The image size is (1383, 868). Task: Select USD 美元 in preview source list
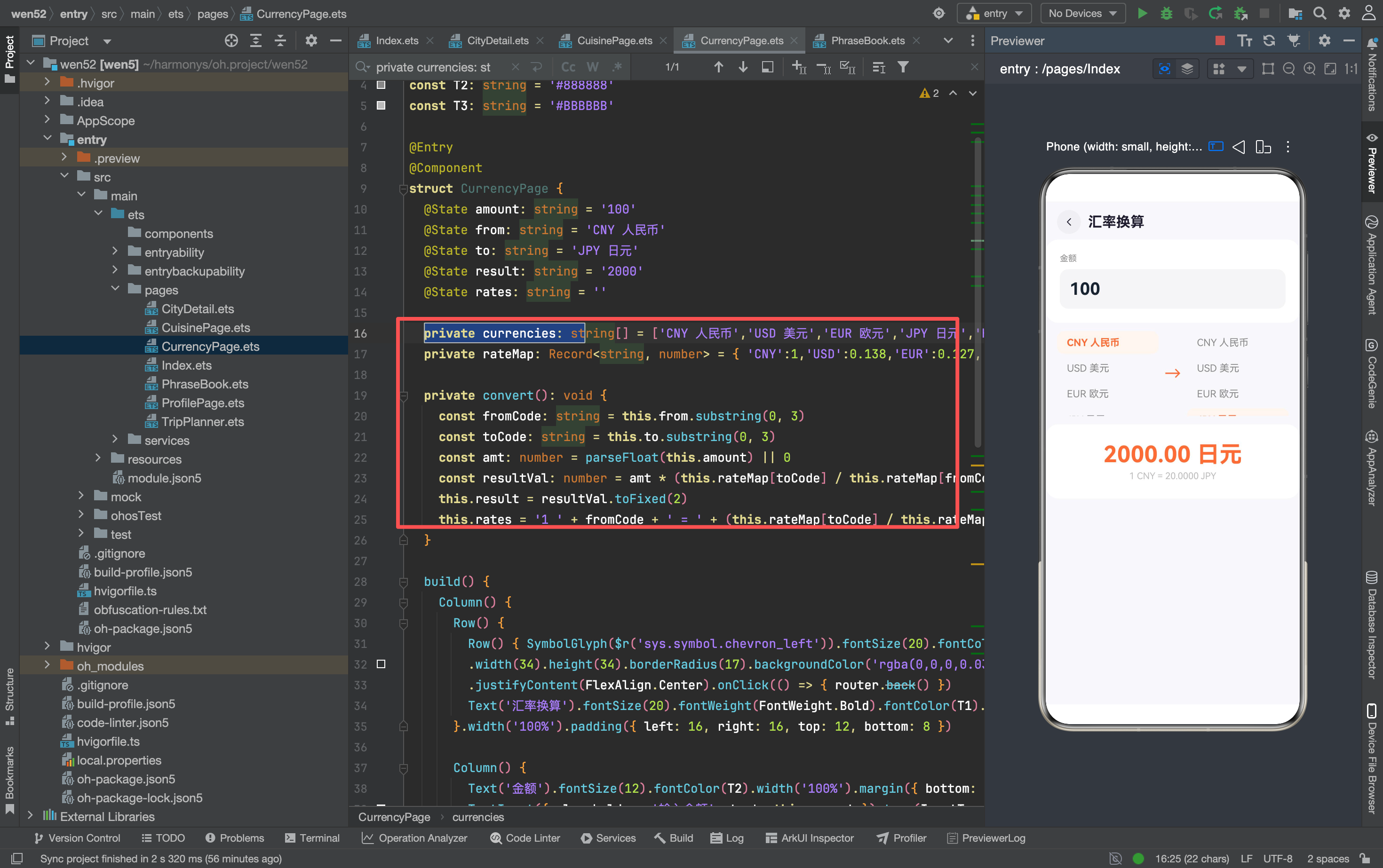[x=1088, y=368]
